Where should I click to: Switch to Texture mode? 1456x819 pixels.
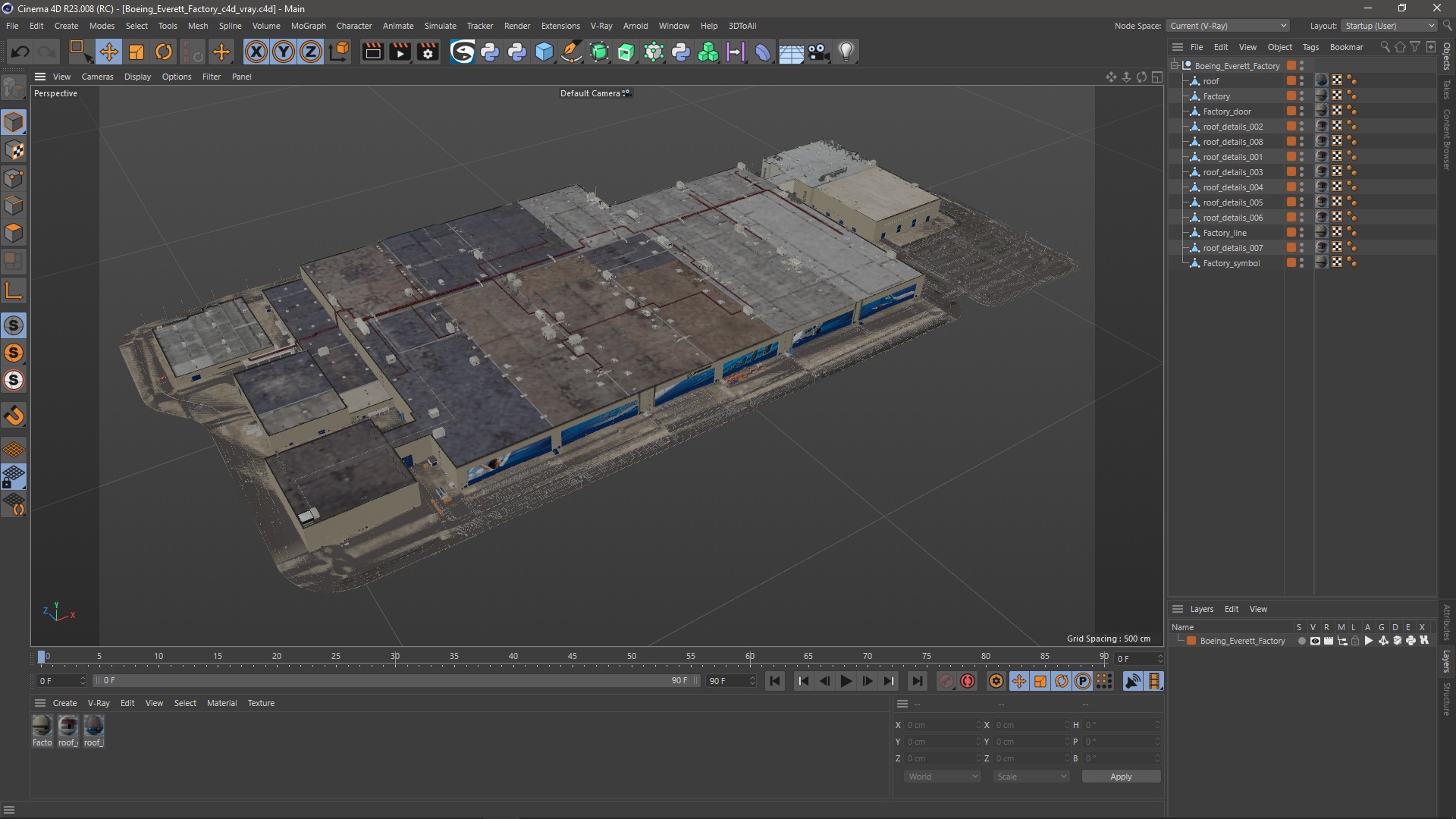coord(14,150)
